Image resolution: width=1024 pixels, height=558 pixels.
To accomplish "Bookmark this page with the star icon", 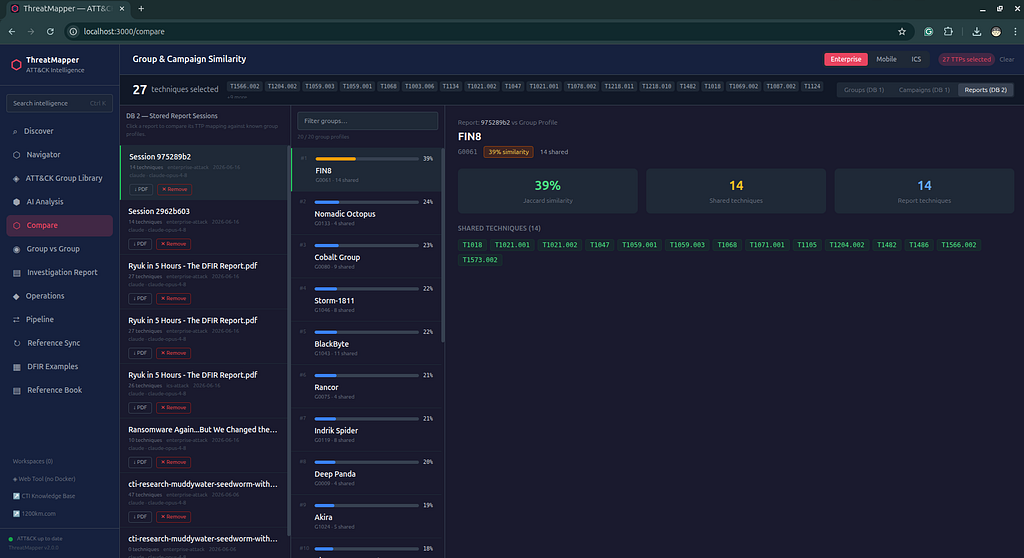I will click(x=902, y=31).
